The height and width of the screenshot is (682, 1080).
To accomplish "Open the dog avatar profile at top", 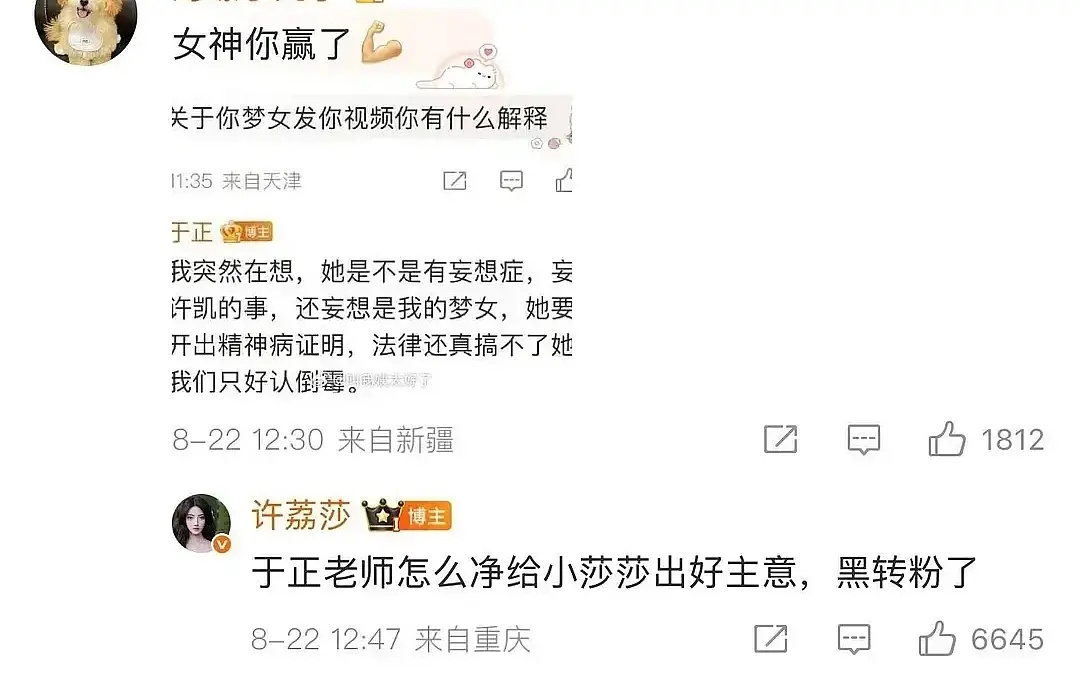I will [86, 28].
